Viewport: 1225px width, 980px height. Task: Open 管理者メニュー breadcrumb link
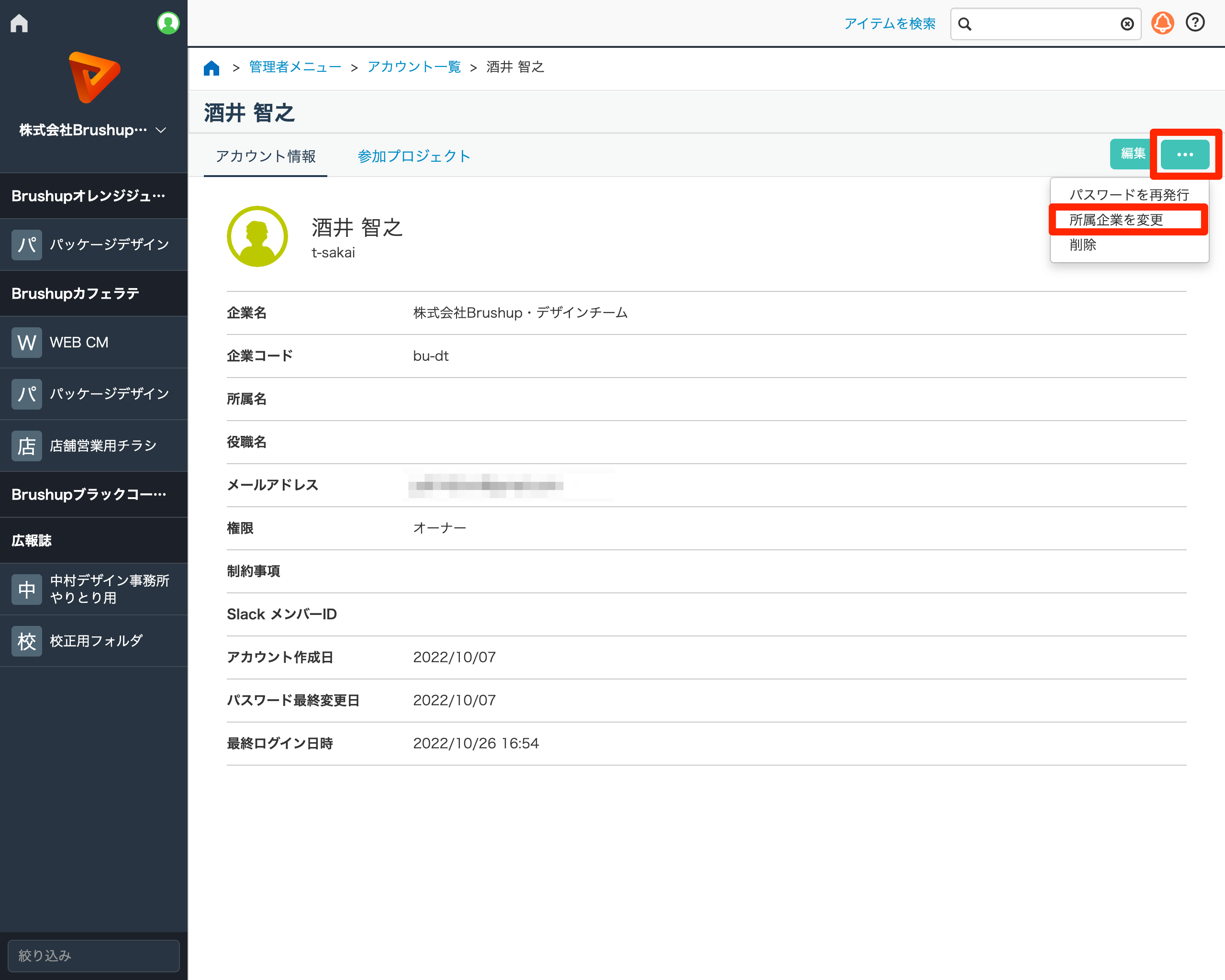click(295, 67)
